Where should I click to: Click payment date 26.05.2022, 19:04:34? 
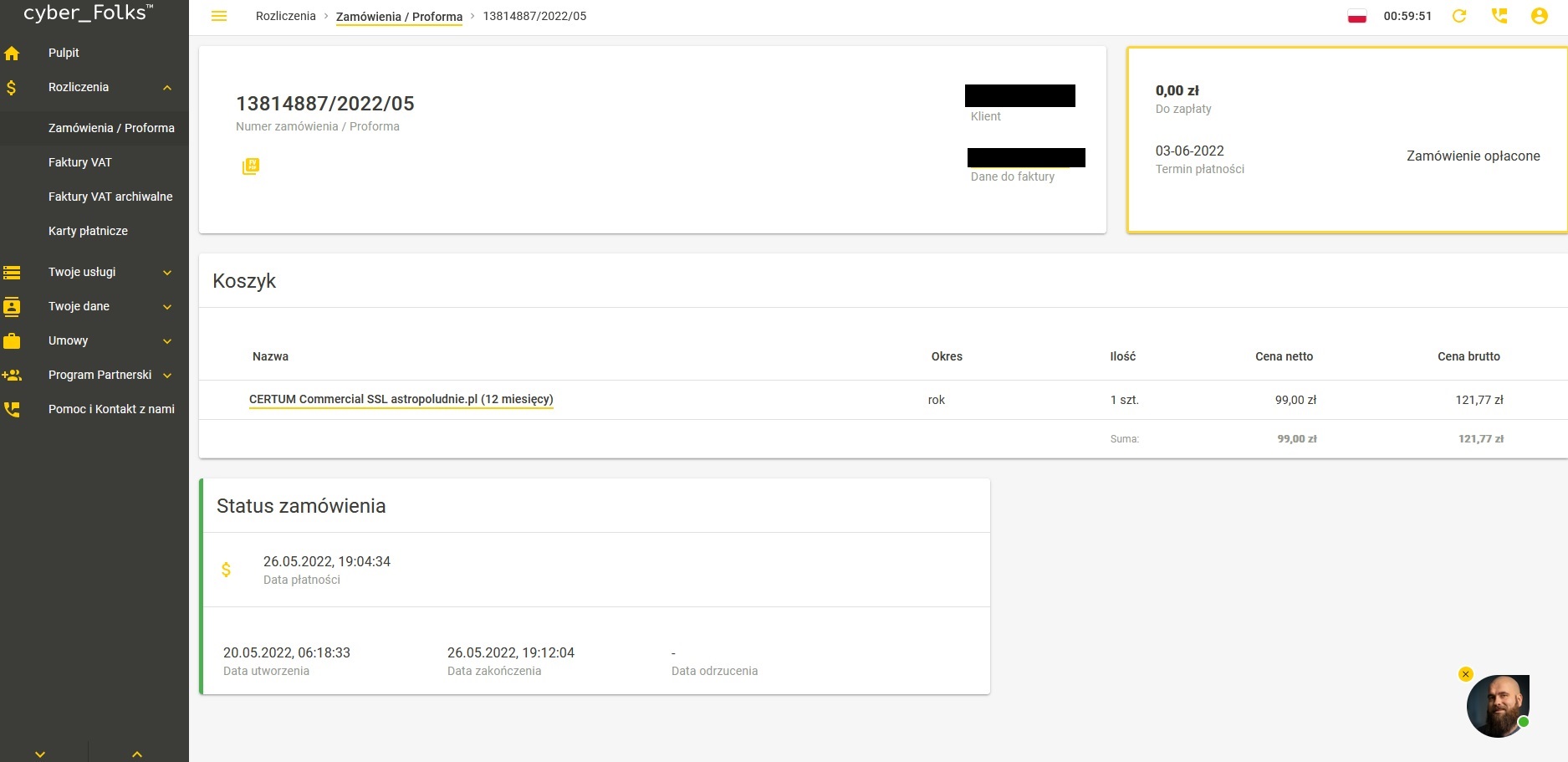(327, 561)
